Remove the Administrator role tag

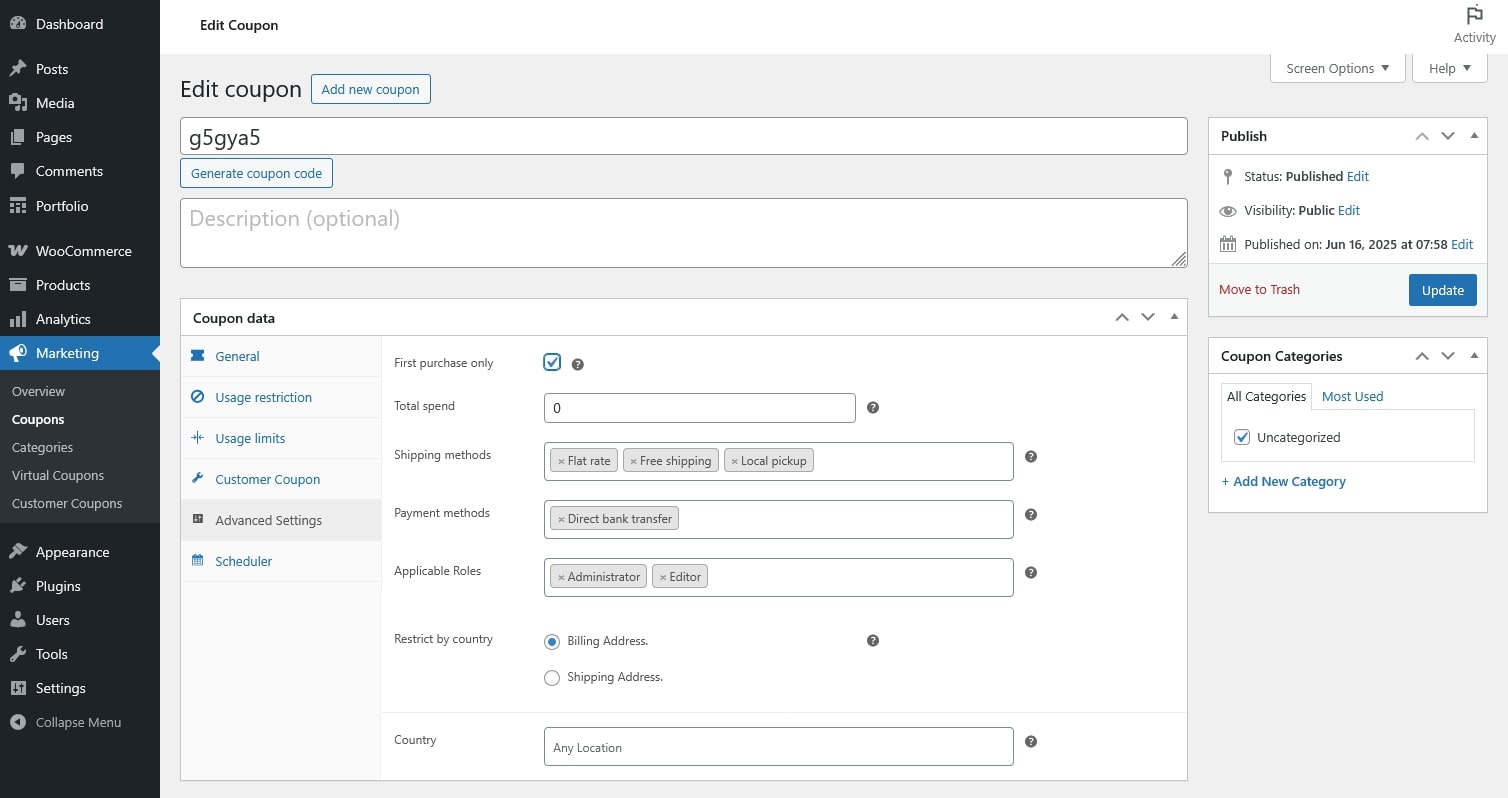coord(561,577)
